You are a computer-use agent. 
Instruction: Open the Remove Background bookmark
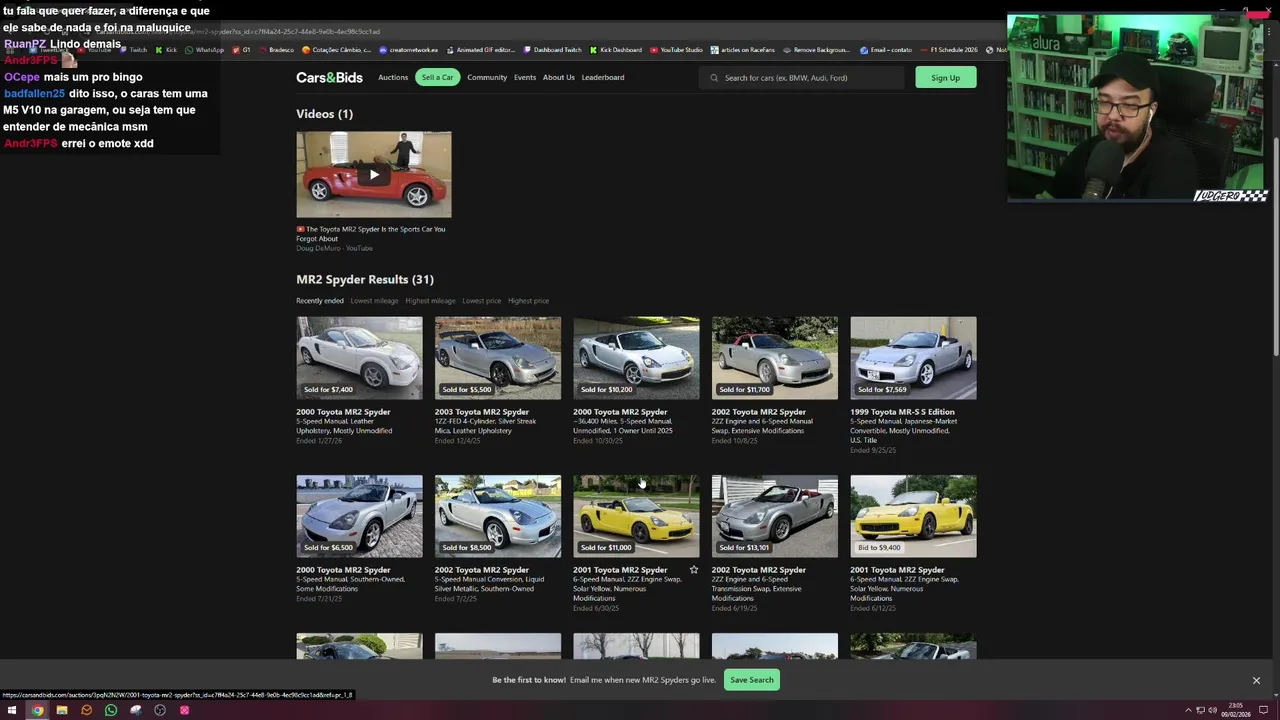(816, 50)
